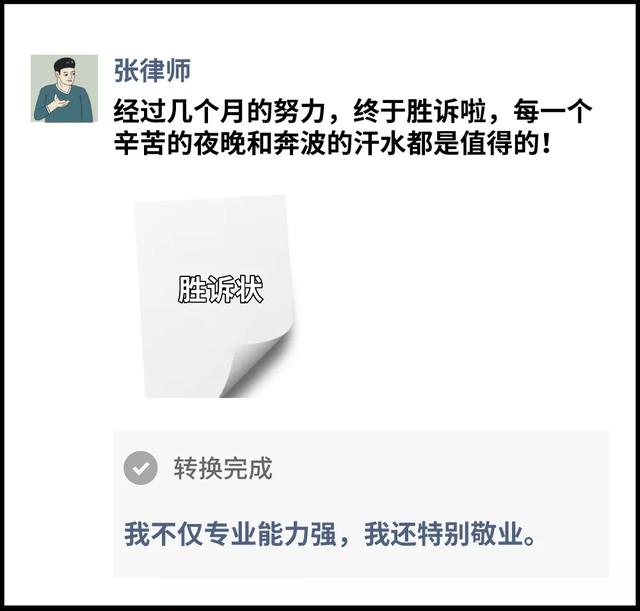
Task: Select the 转换完成 status label
Action: (x=223, y=468)
